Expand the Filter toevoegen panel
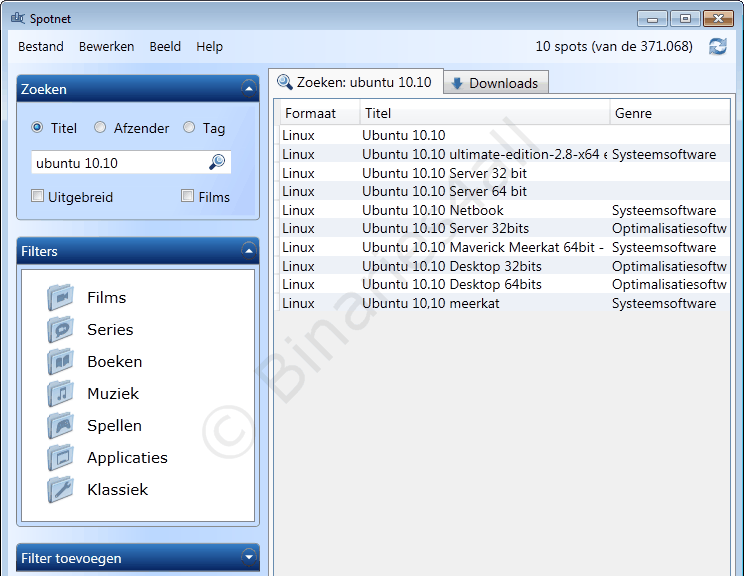The width and height of the screenshot is (744, 576). click(x=249, y=557)
